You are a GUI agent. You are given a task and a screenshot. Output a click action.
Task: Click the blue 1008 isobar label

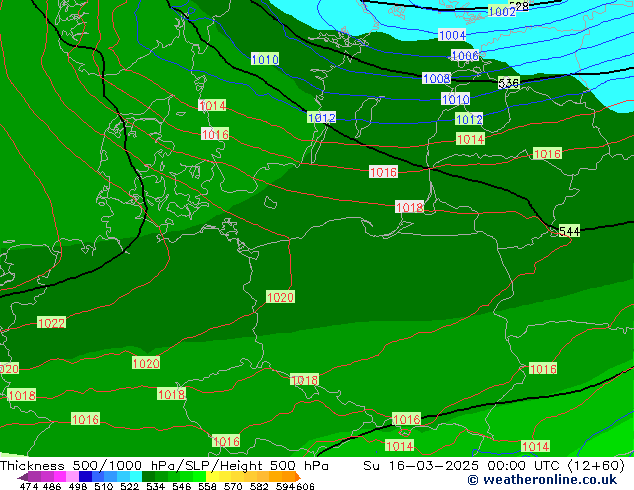(x=436, y=78)
